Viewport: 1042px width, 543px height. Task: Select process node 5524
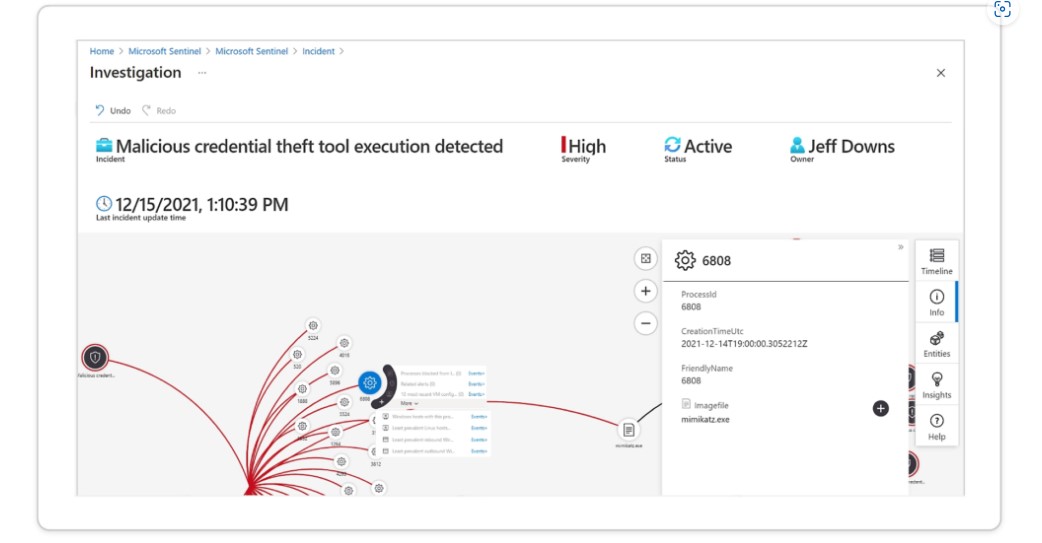coord(344,402)
